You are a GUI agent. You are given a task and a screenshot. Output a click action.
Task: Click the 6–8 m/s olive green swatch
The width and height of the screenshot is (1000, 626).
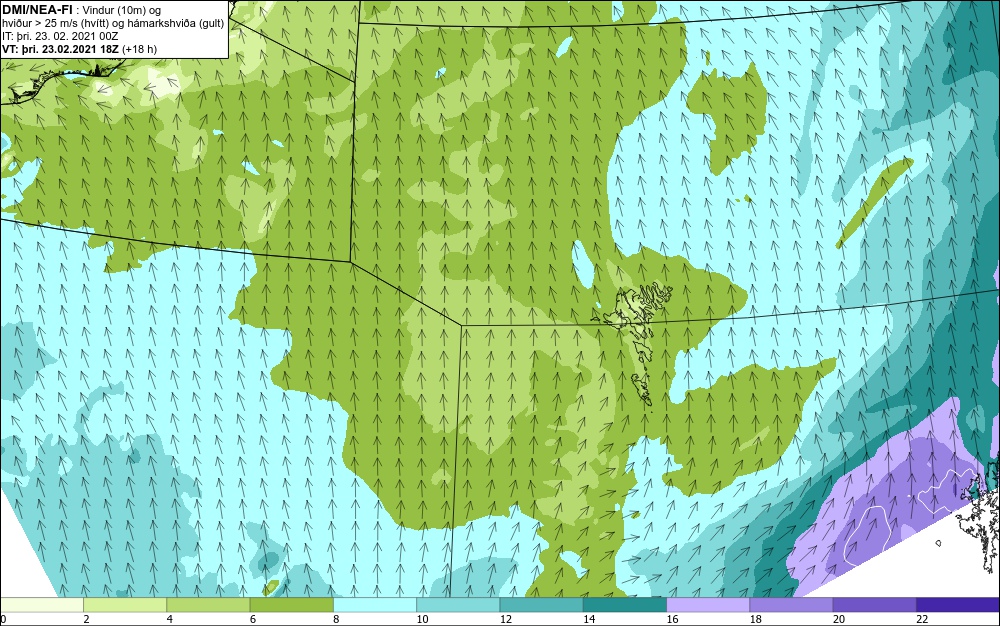[x=291, y=605]
